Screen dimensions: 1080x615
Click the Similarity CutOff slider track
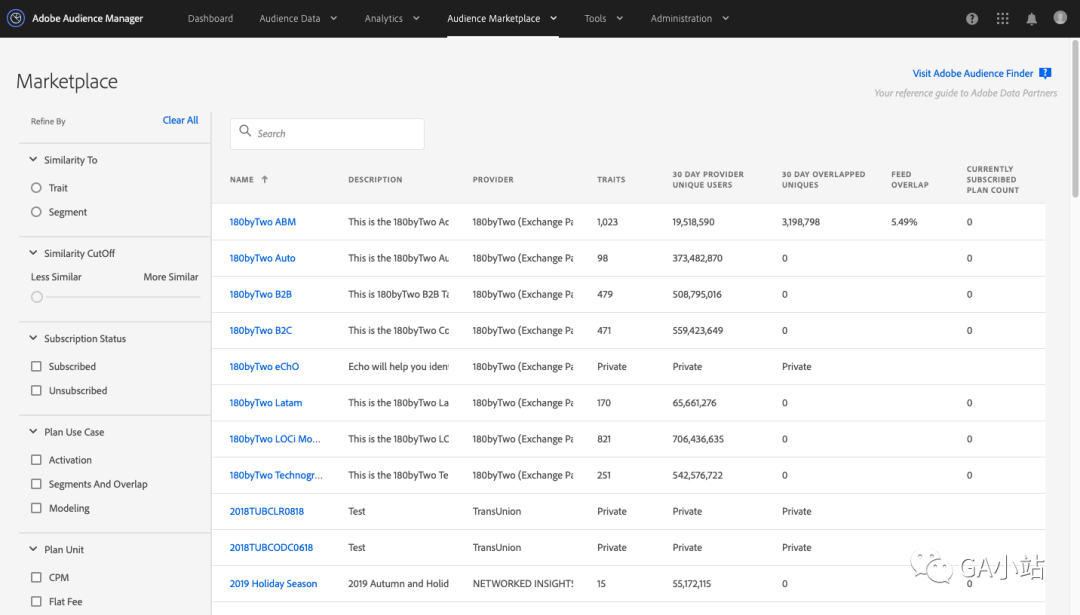coord(122,297)
